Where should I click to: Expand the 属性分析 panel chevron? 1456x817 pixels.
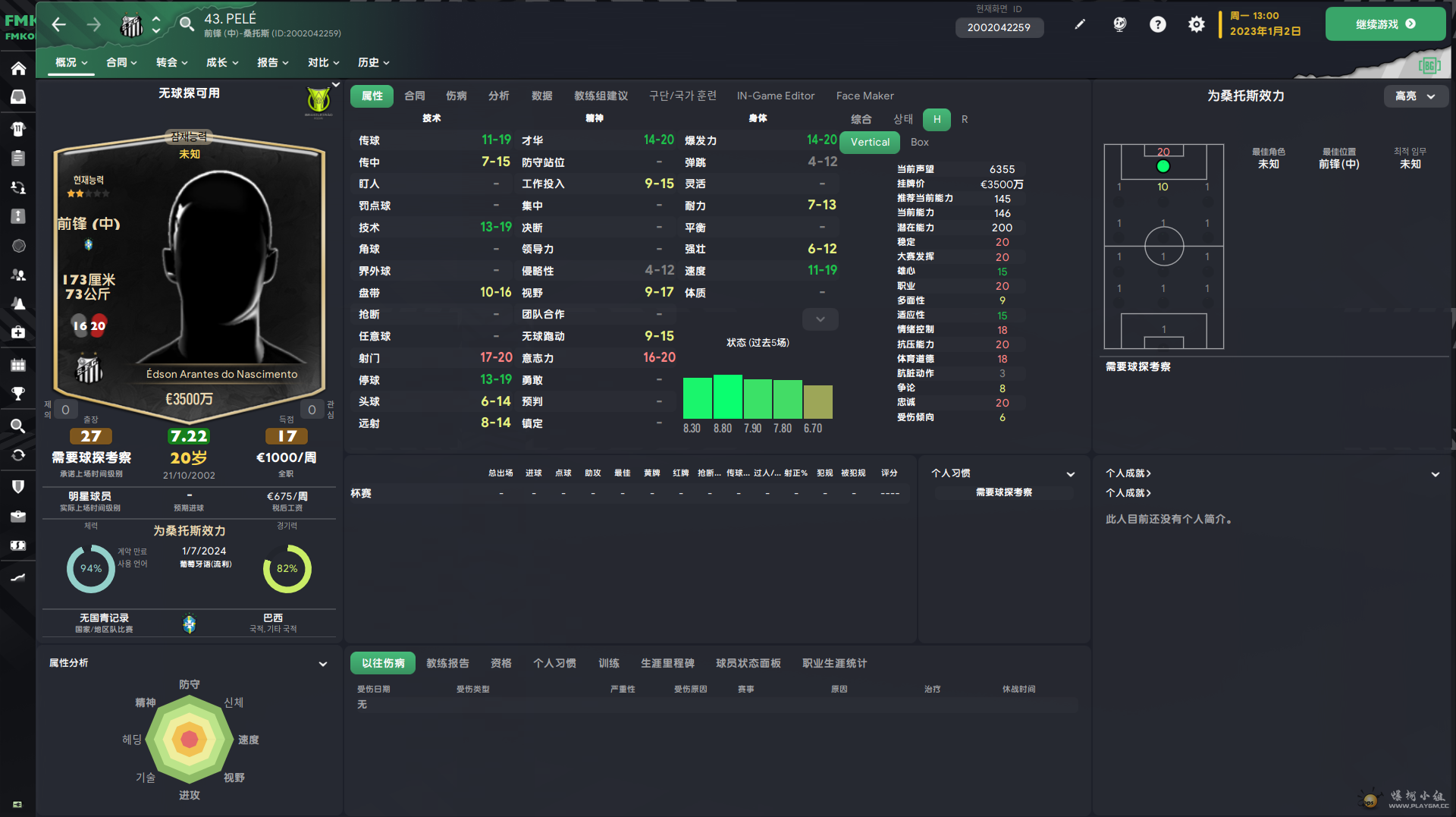[x=323, y=664]
